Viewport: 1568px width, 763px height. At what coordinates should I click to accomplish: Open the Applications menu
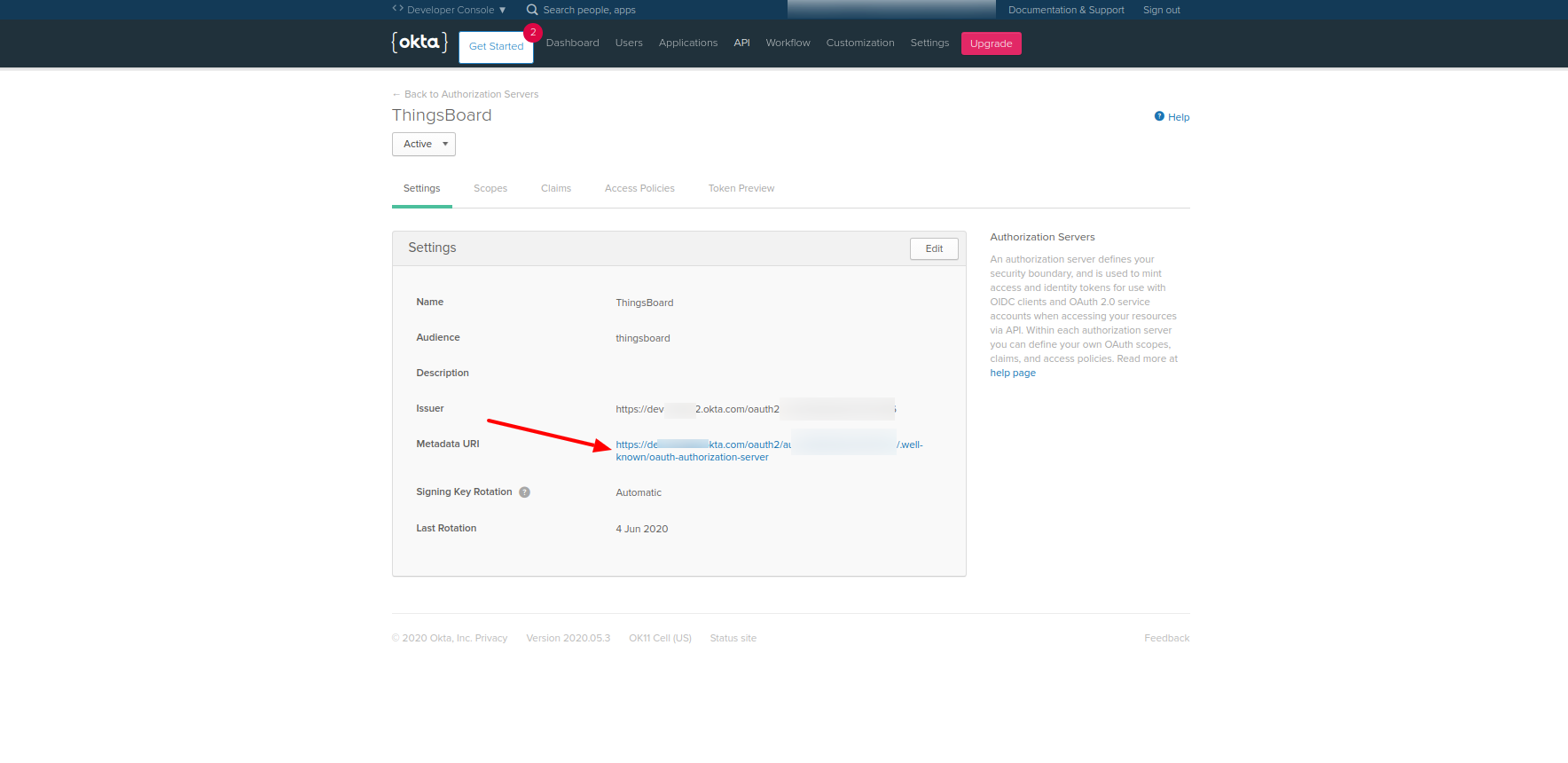pyautogui.click(x=688, y=43)
